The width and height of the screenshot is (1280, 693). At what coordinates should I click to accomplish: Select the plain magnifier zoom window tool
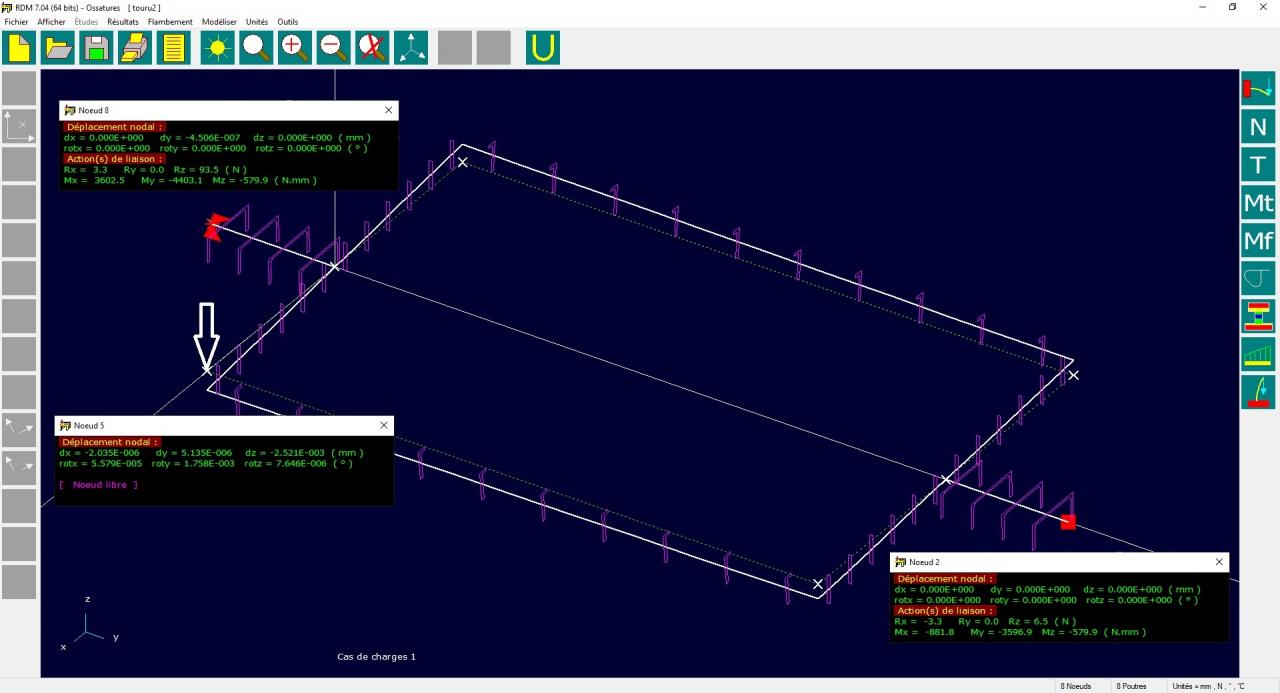pos(256,48)
